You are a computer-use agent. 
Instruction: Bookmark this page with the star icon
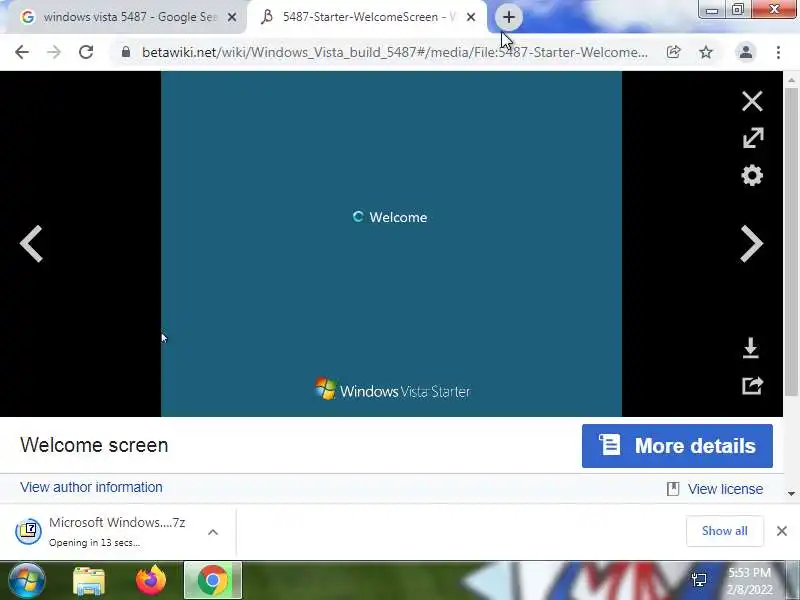click(706, 52)
